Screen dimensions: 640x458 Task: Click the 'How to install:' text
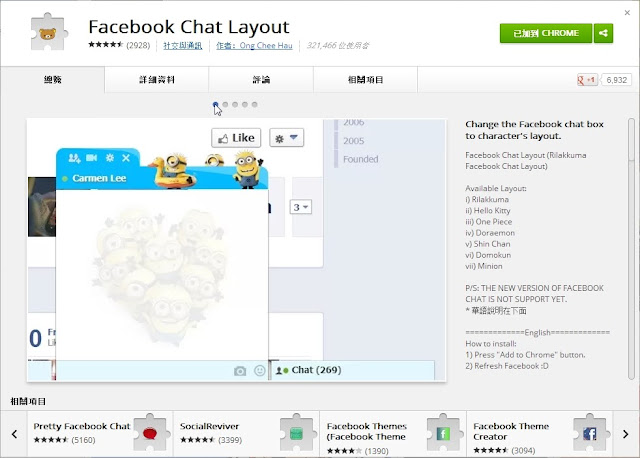tap(491, 344)
